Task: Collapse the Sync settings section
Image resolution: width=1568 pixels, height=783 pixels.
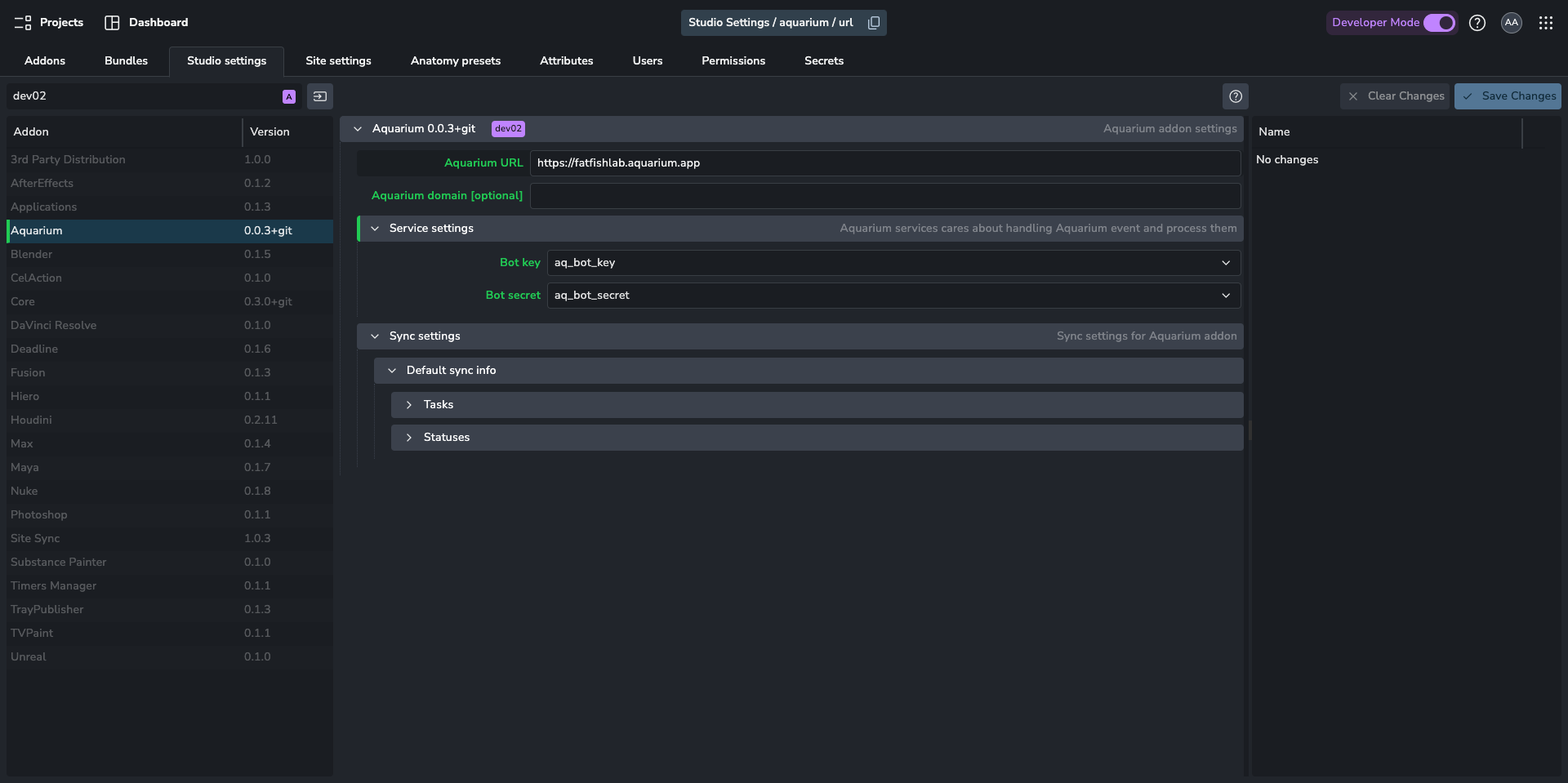Action: [x=375, y=336]
